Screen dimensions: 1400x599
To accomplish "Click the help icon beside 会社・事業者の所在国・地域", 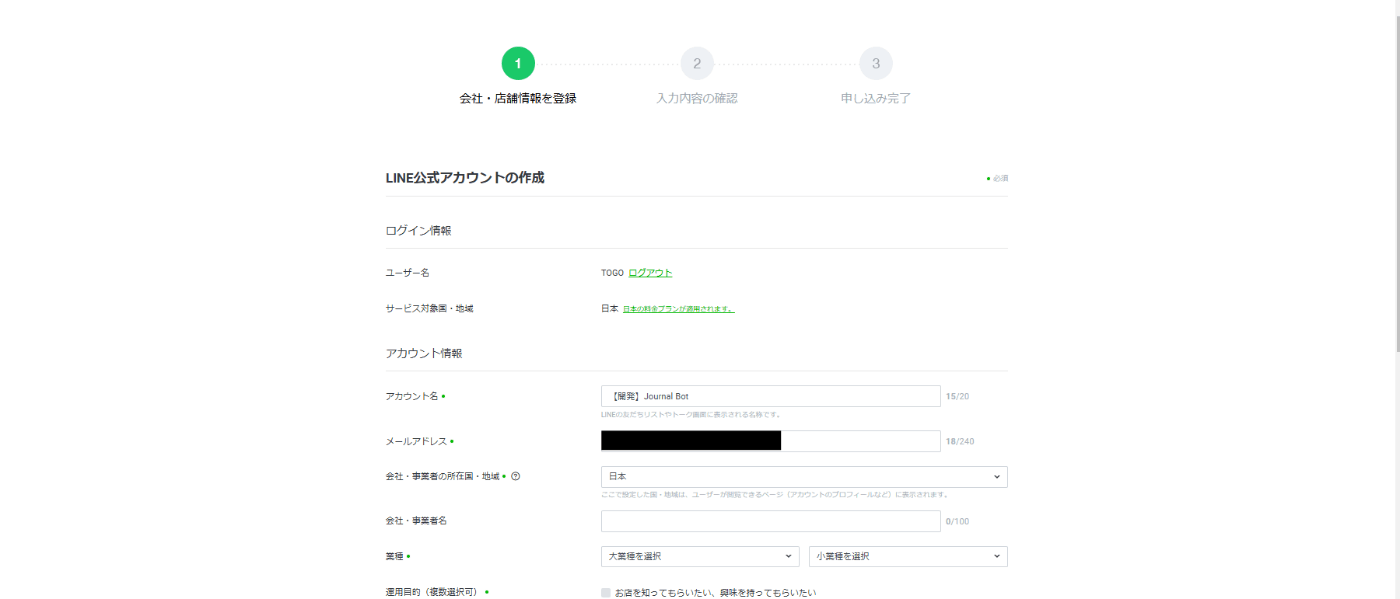I will [x=515, y=476].
